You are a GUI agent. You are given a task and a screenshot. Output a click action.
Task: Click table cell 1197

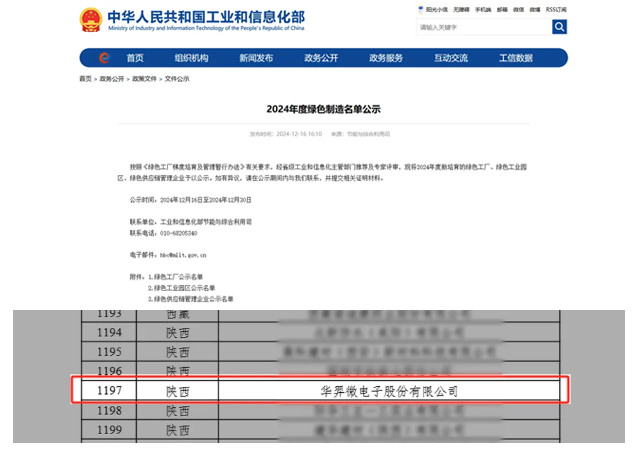point(109,391)
